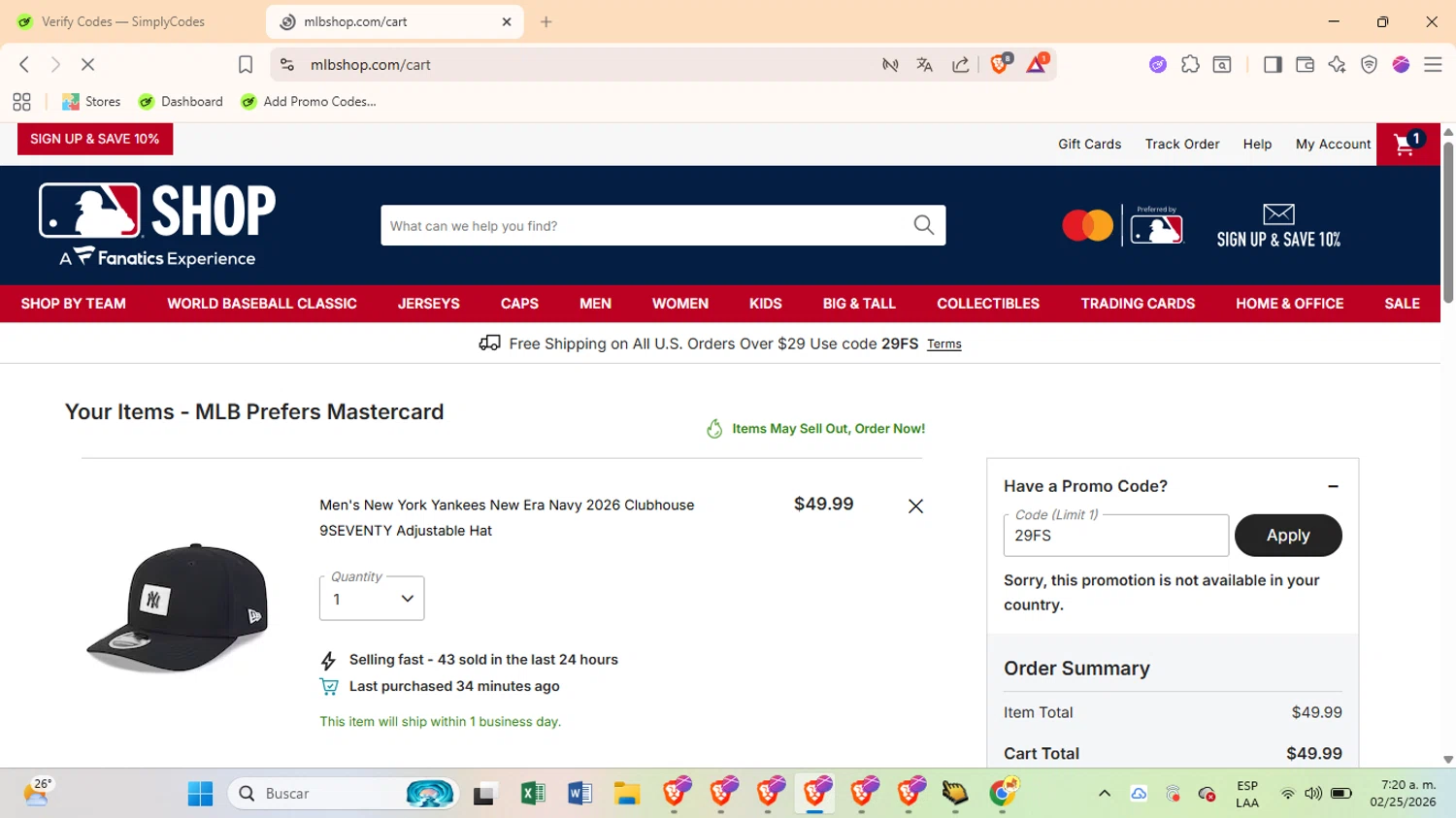Open the taskbar clock and date

pos(1403,794)
